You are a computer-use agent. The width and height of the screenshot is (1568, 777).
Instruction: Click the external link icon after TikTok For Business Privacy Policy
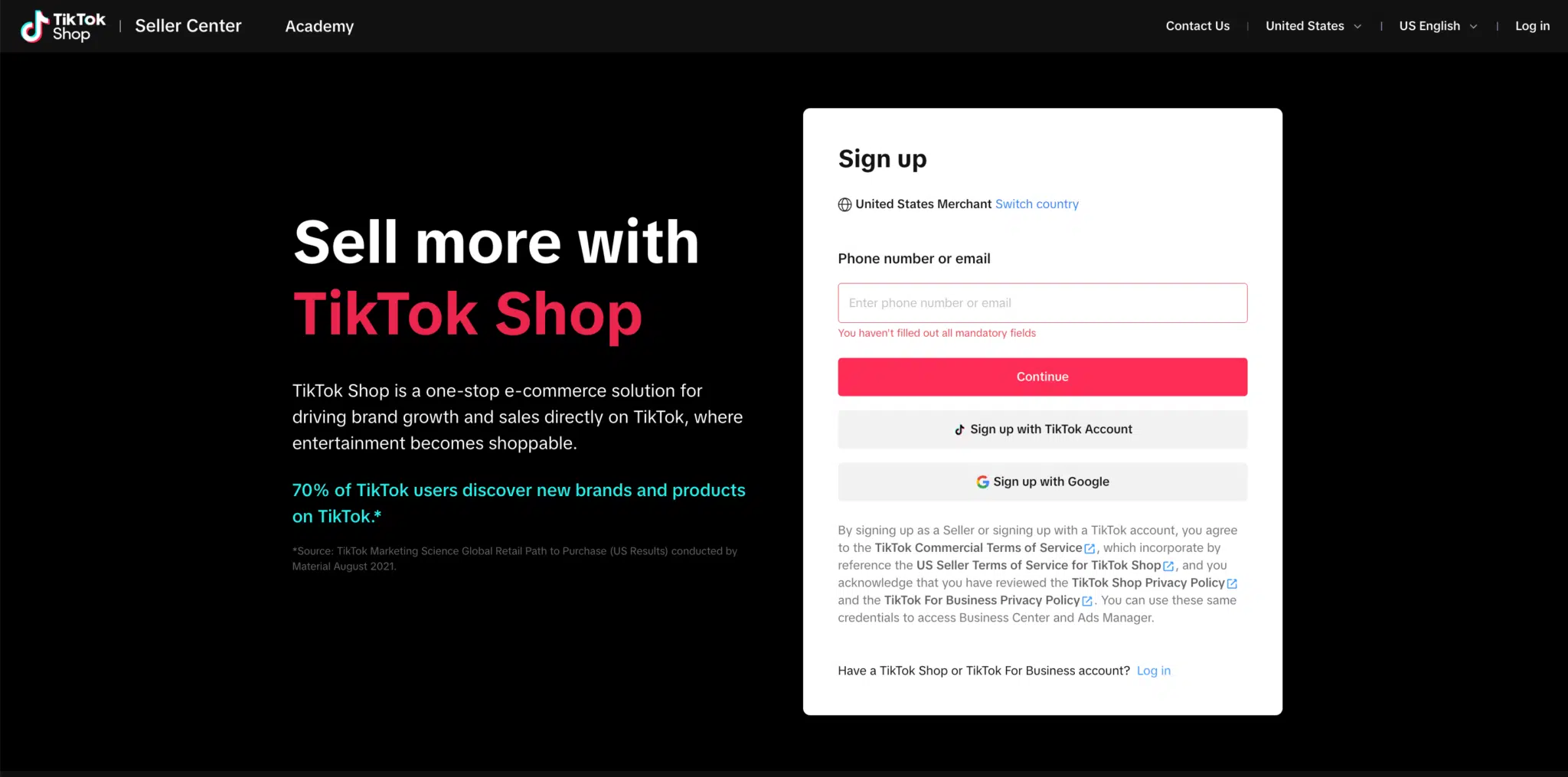[1088, 601]
